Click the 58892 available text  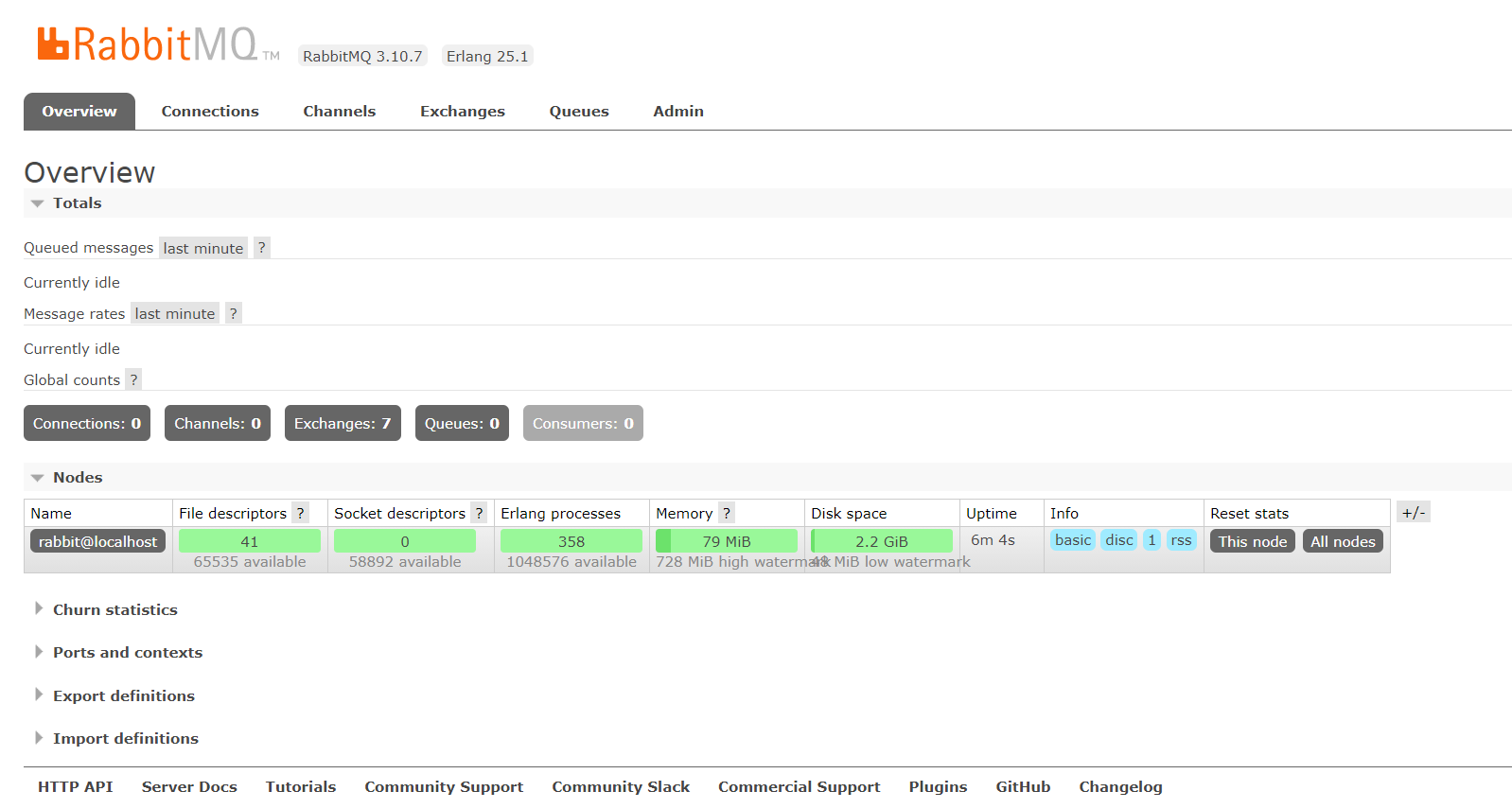click(x=405, y=561)
